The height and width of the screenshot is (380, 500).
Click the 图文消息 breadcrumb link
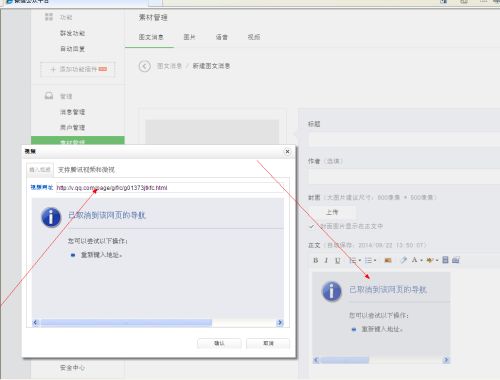pos(169,66)
